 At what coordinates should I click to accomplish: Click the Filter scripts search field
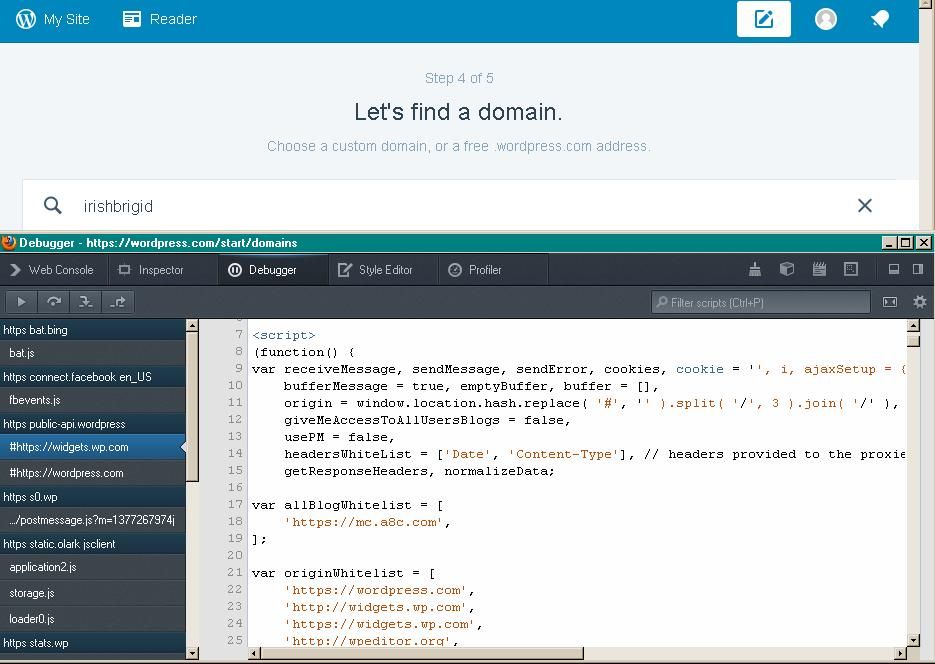[762, 302]
